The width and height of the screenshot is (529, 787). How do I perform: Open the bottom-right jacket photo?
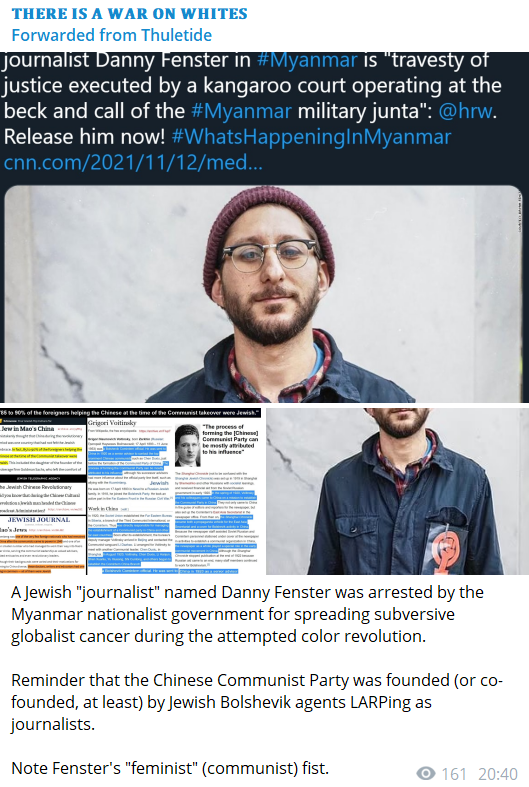(397, 491)
